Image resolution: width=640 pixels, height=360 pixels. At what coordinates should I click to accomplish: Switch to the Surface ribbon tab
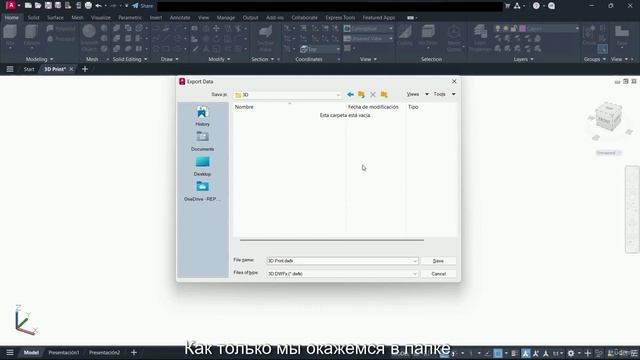point(55,18)
